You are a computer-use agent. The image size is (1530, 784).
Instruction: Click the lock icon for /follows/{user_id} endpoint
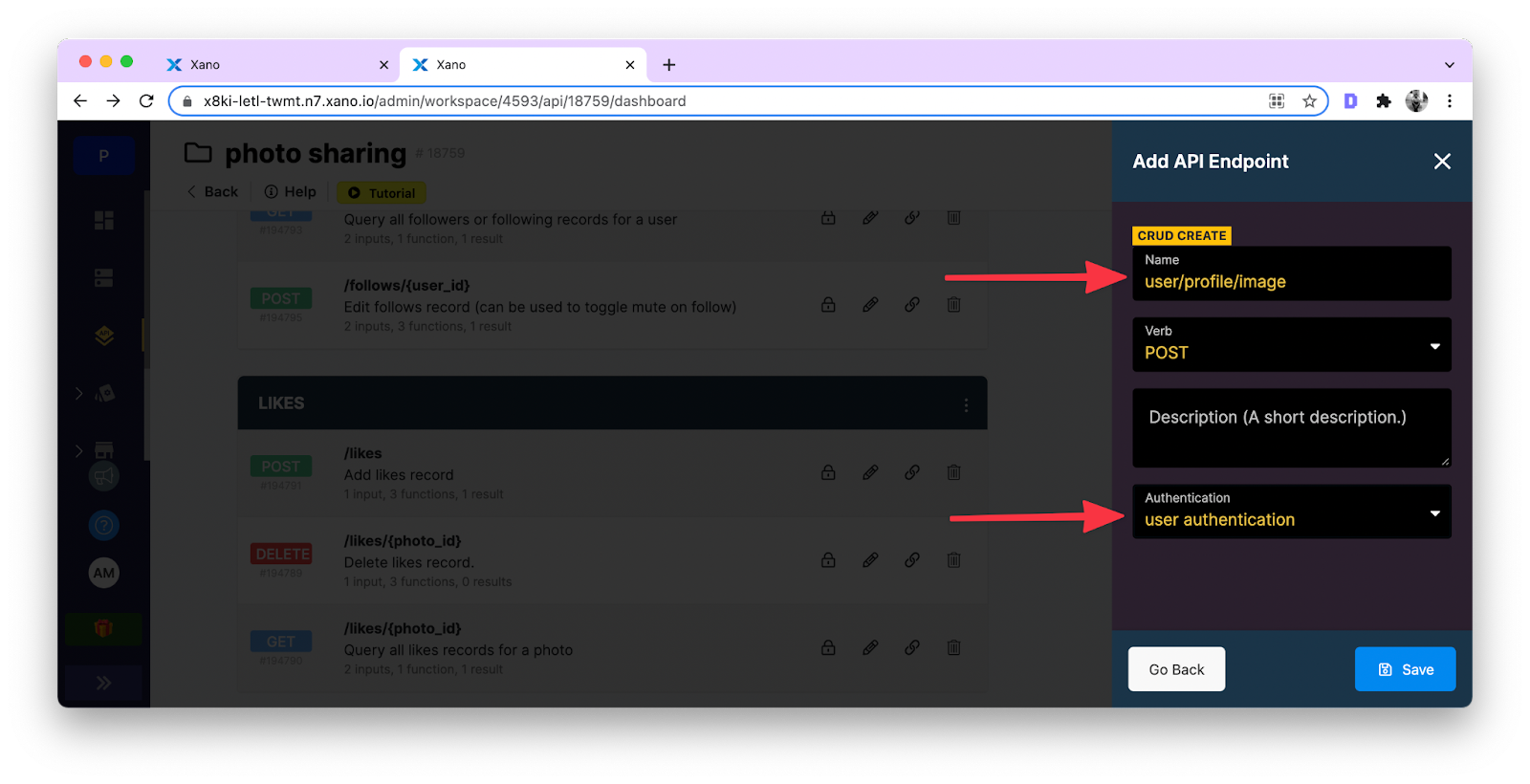pyautogui.click(x=828, y=305)
